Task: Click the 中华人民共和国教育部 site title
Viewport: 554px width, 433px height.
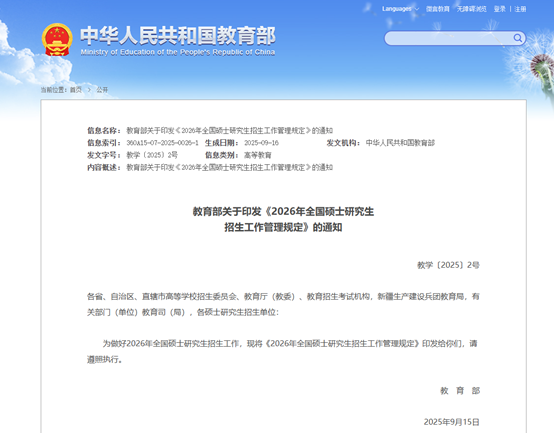Action: (178, 36)
